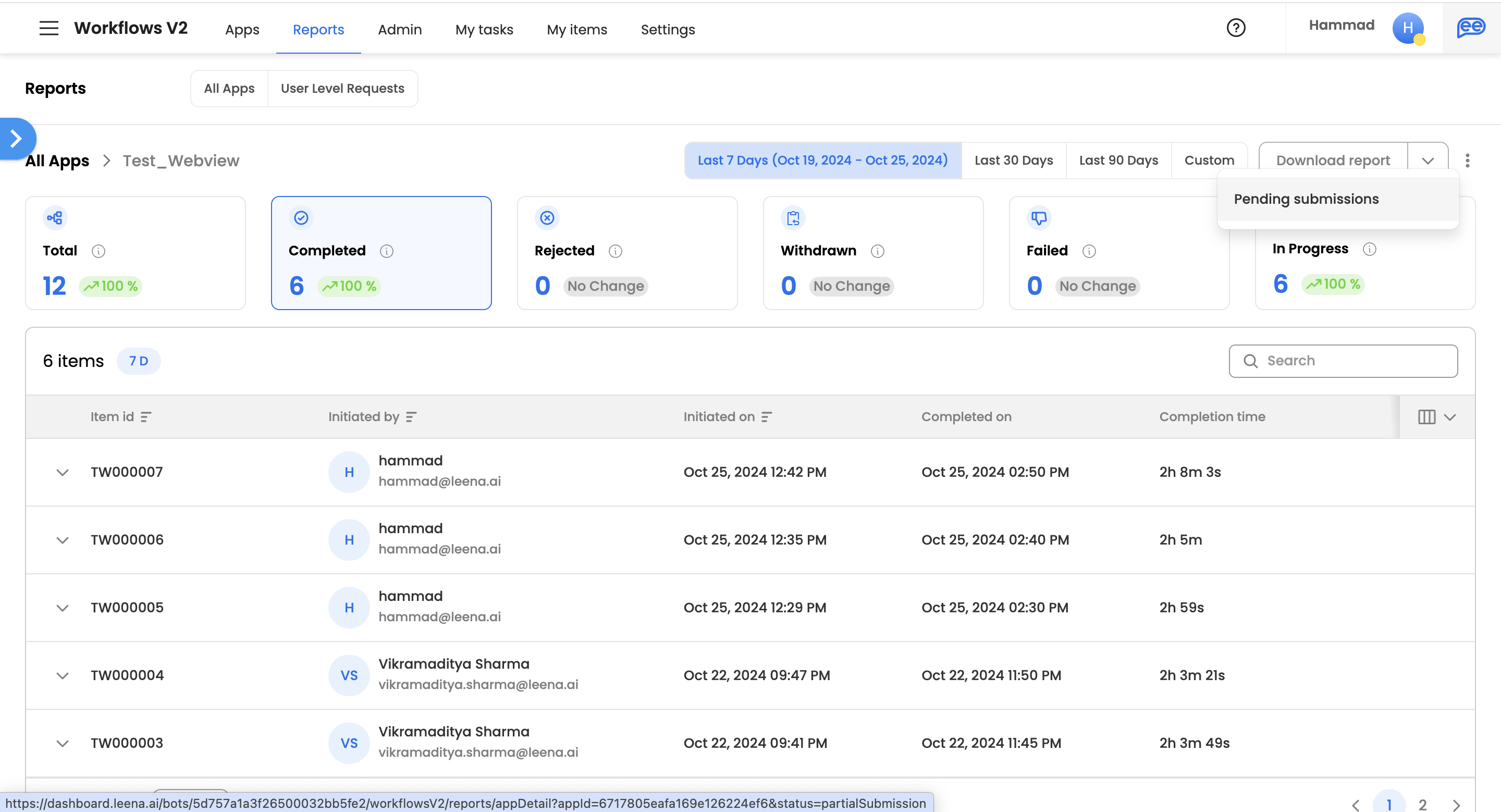Click info icon next to Completed
The image size is (1501, 812).
(386, 251)
